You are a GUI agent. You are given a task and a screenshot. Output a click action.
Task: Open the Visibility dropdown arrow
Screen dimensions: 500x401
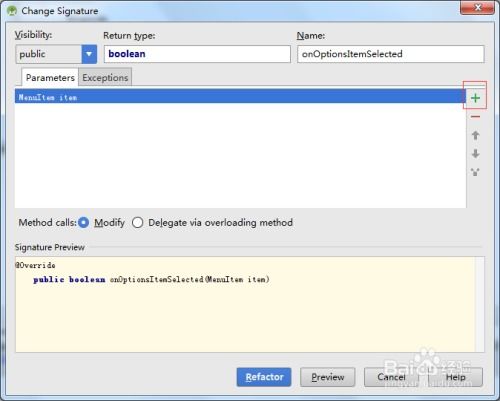89,54
